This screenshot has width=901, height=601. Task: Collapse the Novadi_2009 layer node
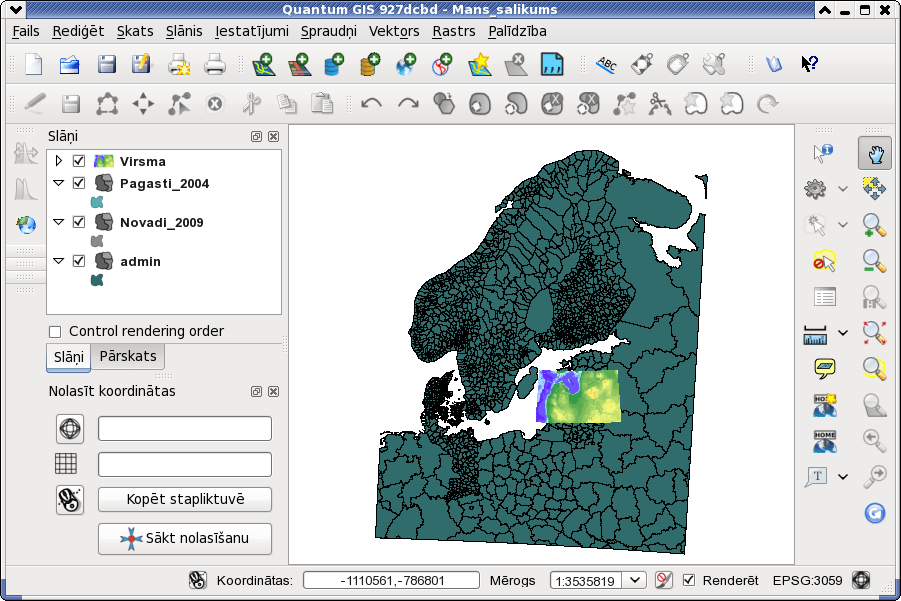tap(58, 222)
